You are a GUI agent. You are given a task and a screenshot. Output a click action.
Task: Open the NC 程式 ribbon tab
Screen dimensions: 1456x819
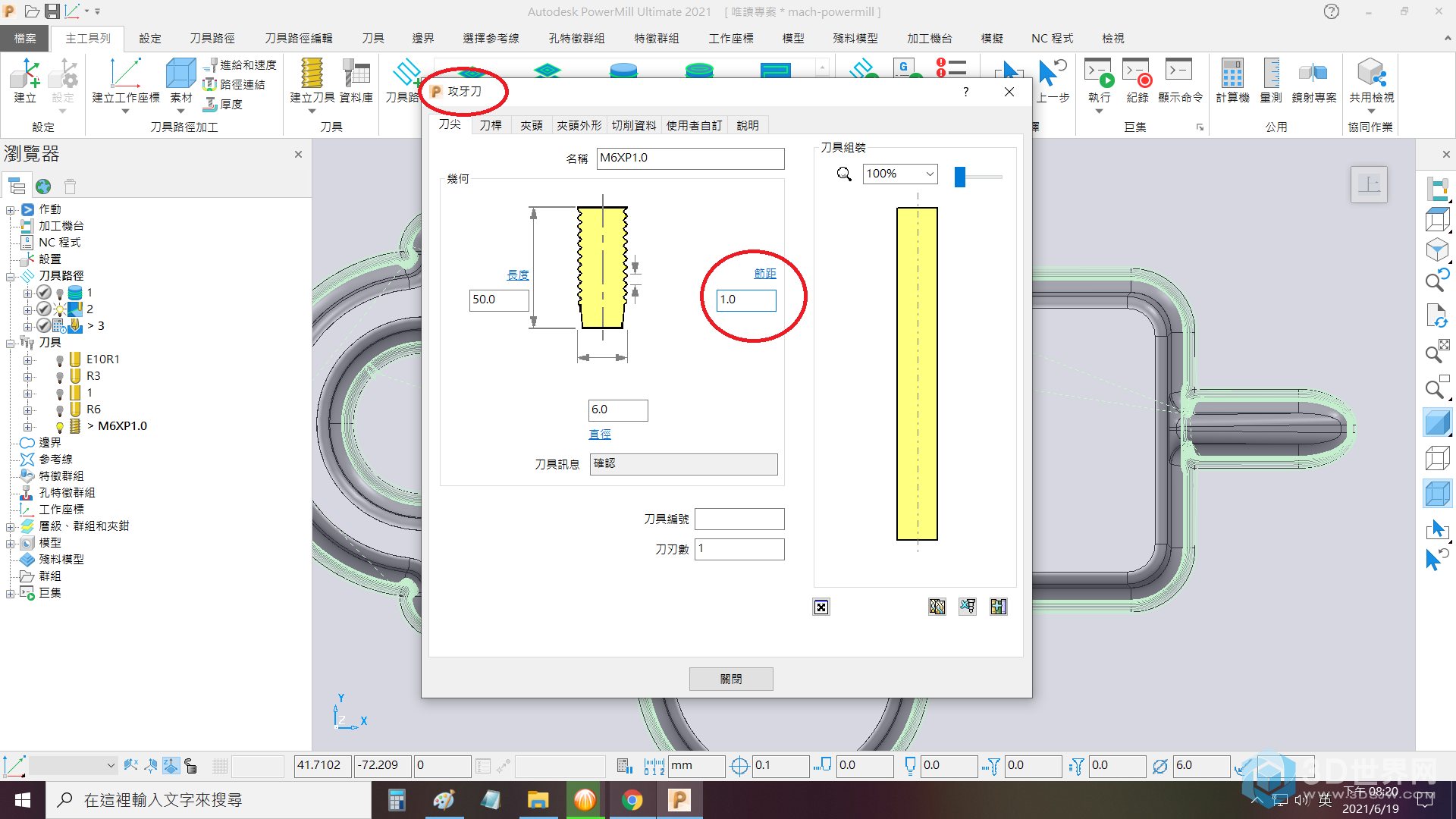click(x=1052, y=38)
